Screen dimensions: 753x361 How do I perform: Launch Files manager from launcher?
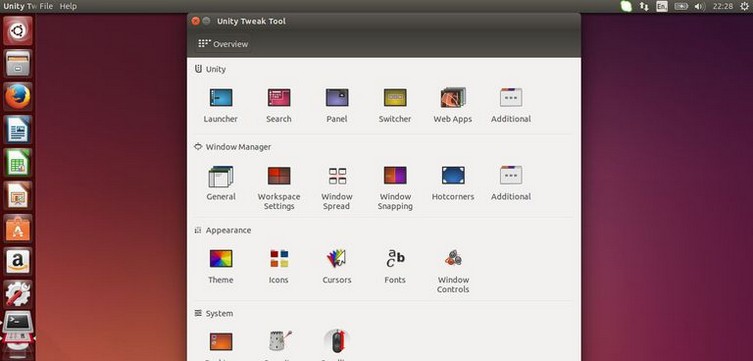coord(18,64)
